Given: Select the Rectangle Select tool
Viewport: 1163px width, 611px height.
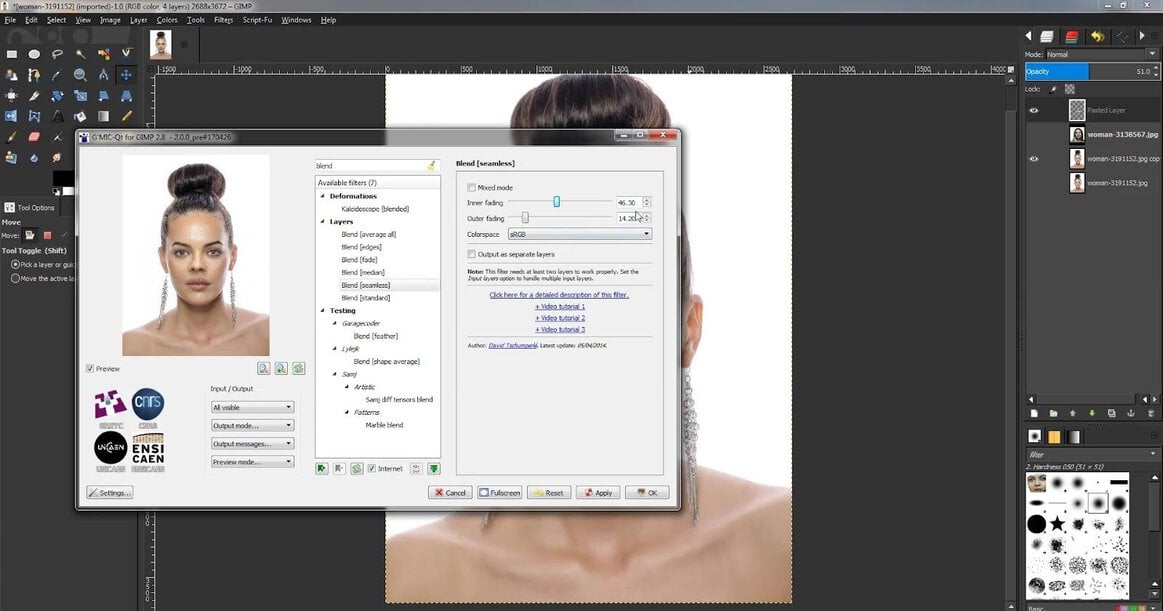Looking at the screenshot, I should click(x=11, y=54).
